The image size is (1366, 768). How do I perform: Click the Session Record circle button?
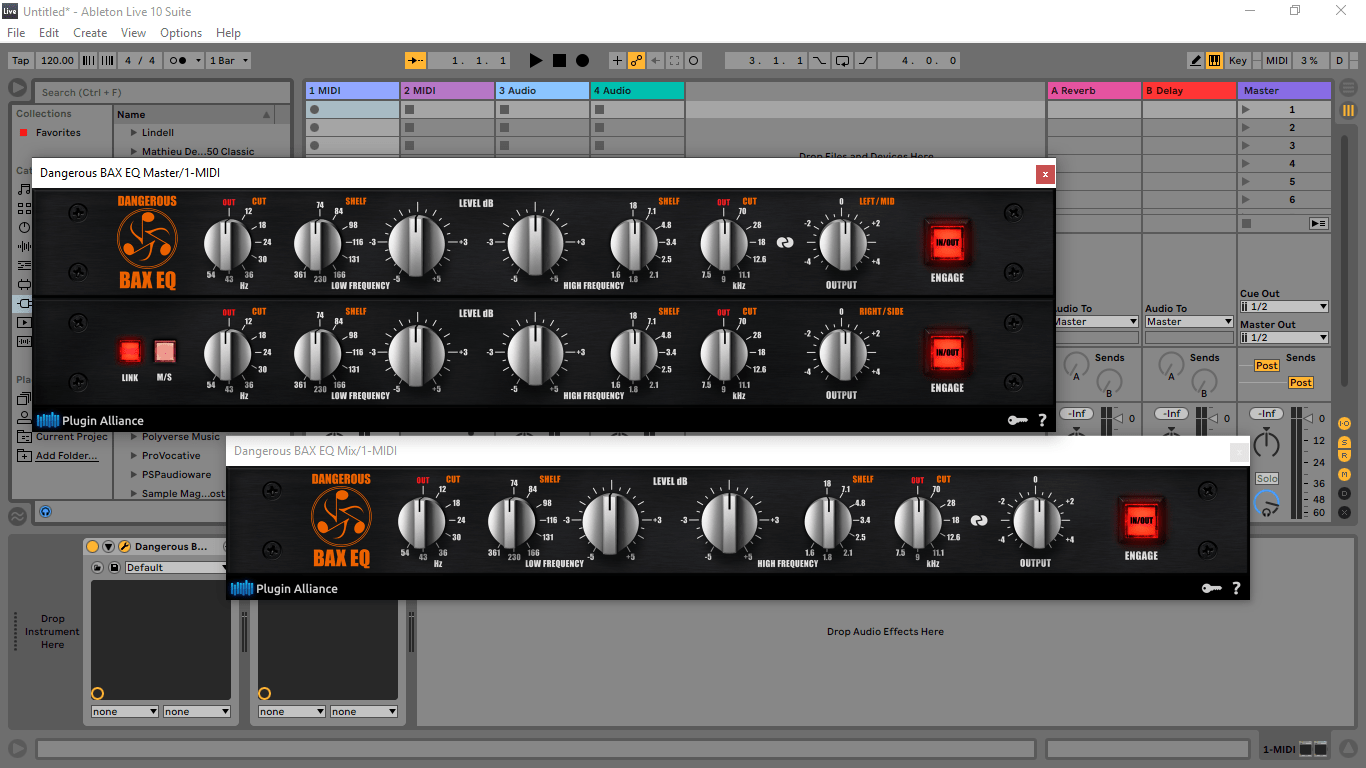pyautogui.click(x=694, y=61)
